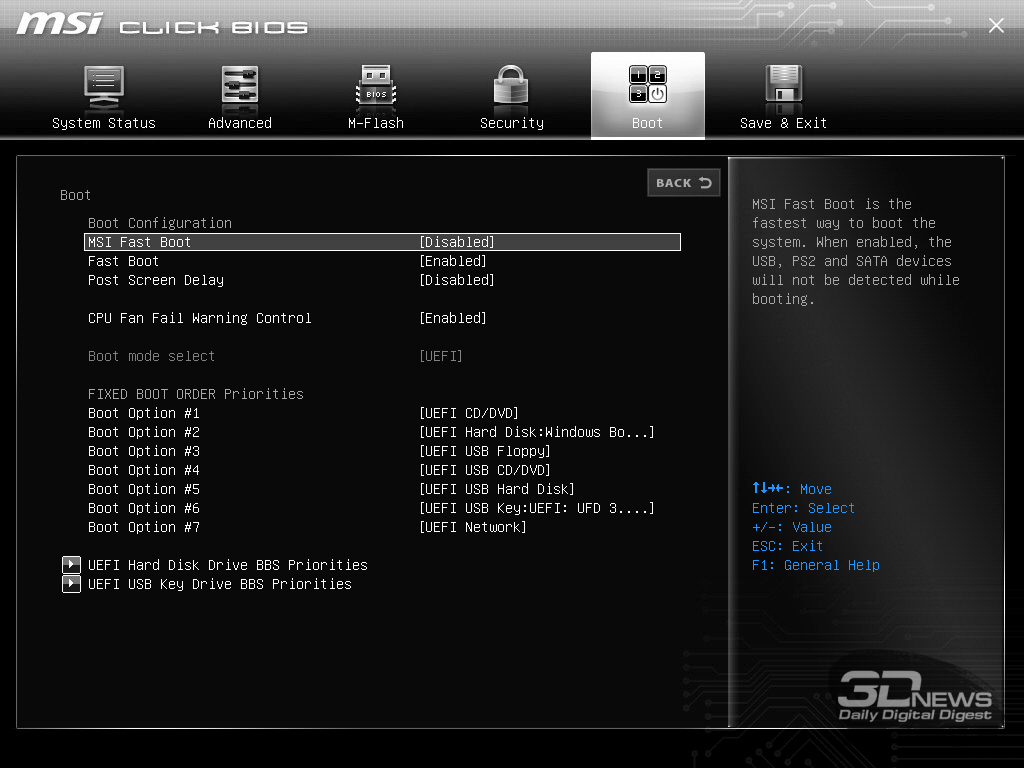Viewport: 1024px width, 768px height.
Task: Click arrow icon beside UEFI USB Key Drive BBS
Action: click(71, 584)
